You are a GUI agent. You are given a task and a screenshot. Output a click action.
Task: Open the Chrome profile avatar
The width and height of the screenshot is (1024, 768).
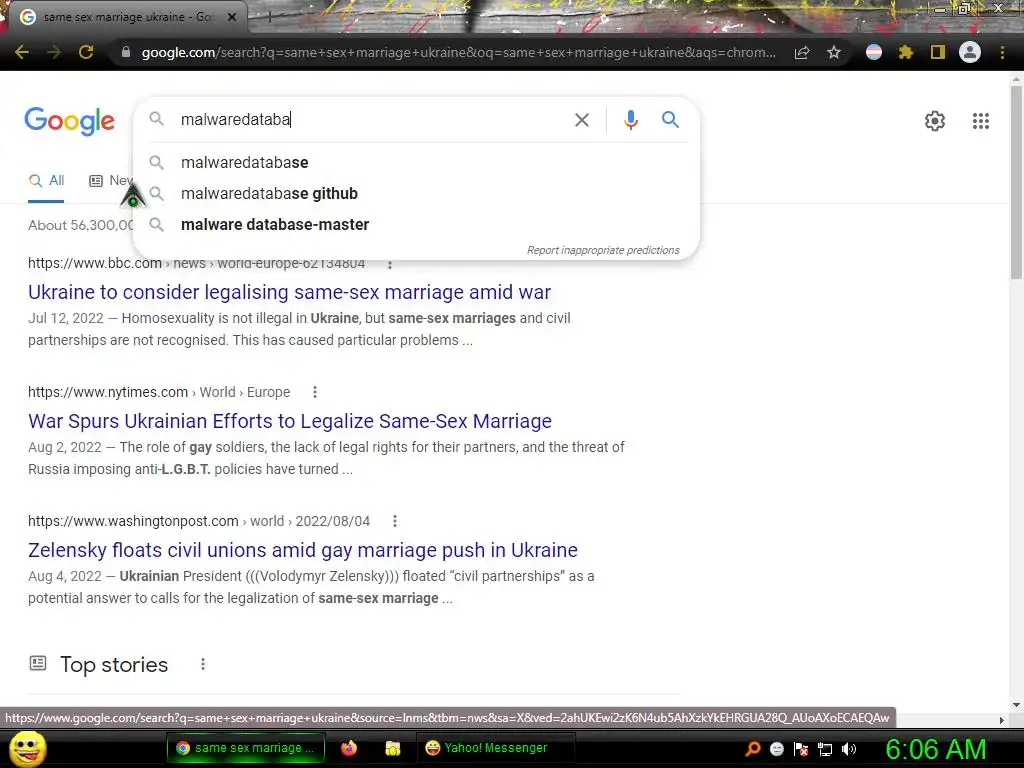pyautogui.click(x=970, y=52)
